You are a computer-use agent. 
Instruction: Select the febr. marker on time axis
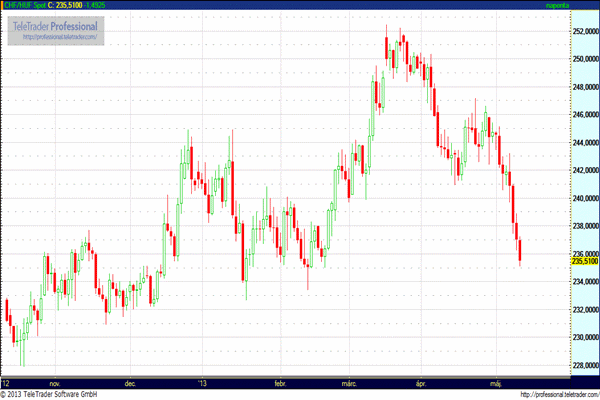(x=280, y=382)
